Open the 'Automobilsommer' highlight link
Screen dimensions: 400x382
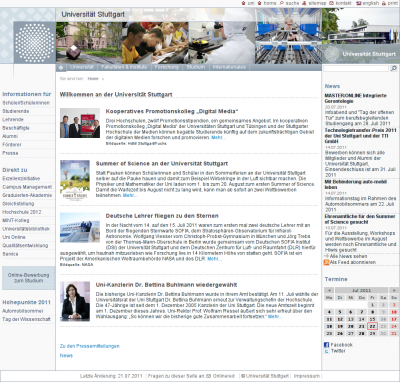(x=23, y=311)
